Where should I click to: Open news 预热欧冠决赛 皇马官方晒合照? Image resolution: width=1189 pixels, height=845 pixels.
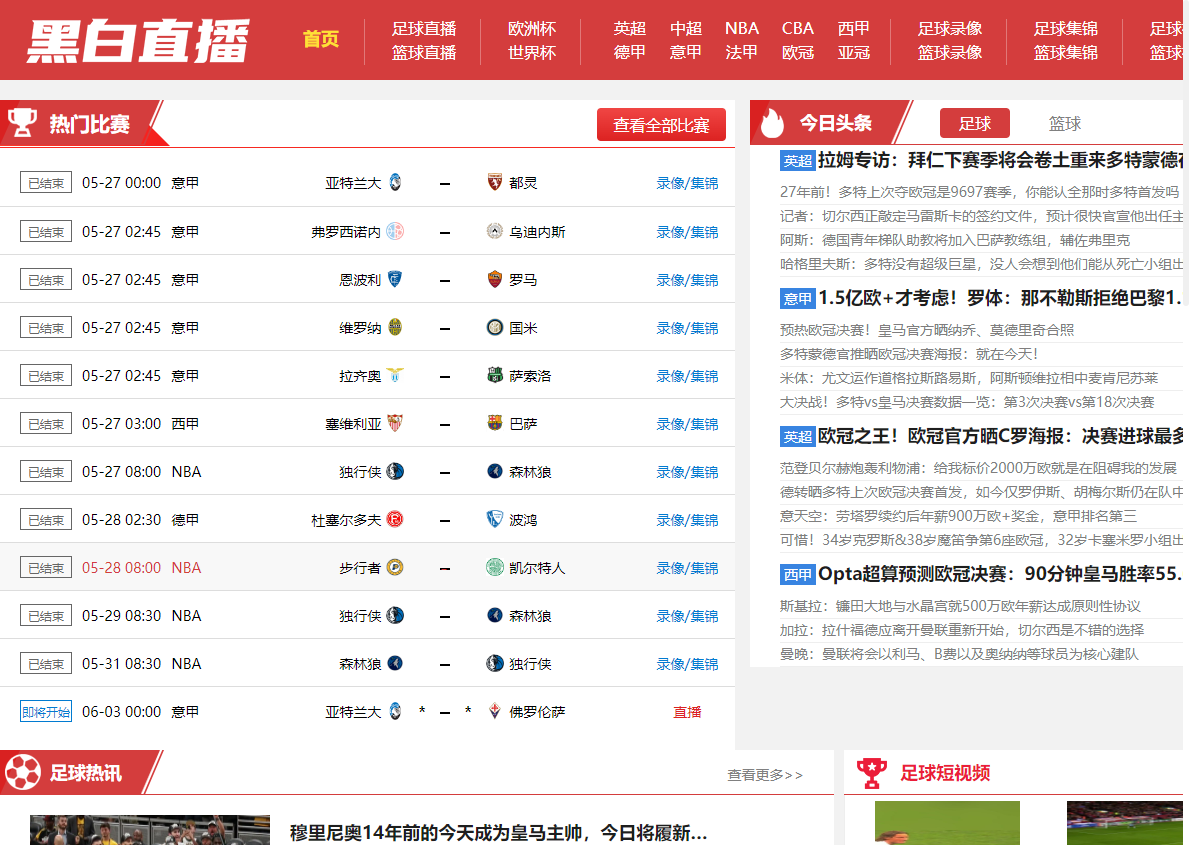(927, 330)
